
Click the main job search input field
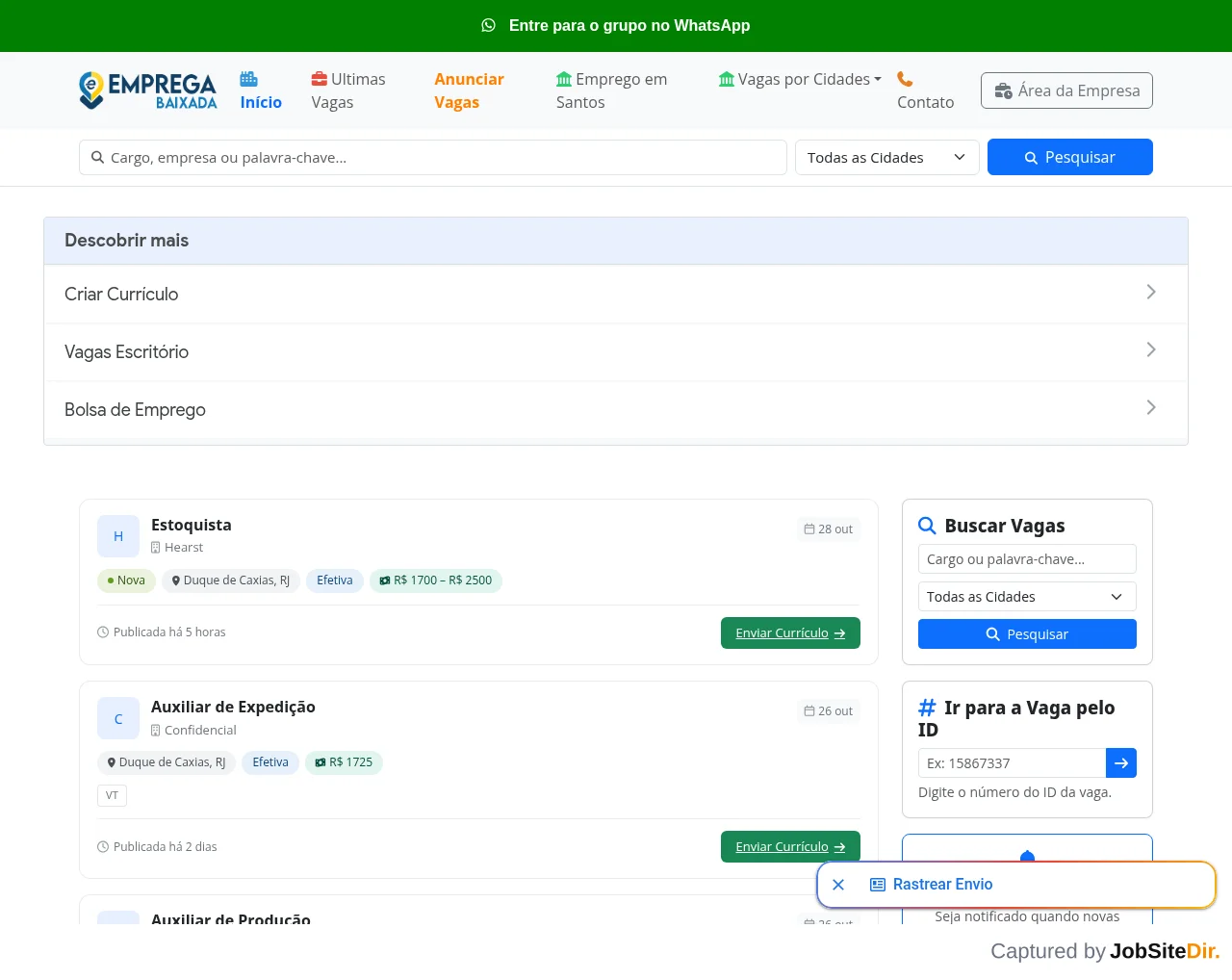point(433,157)
